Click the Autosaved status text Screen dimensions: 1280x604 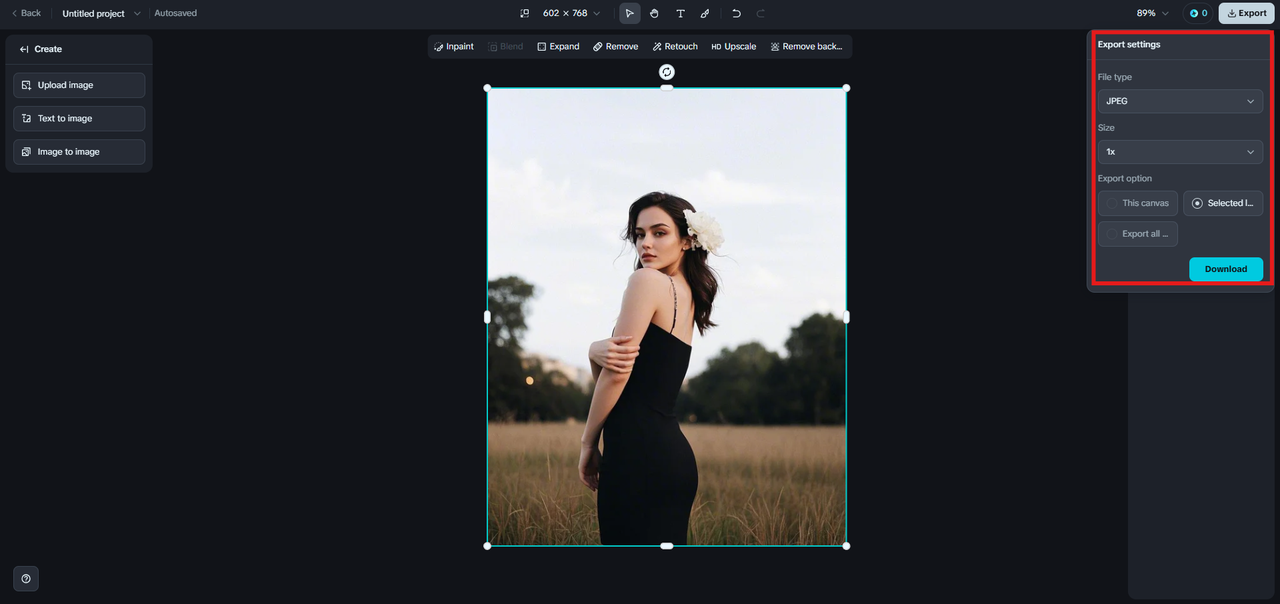pos(176,13)
